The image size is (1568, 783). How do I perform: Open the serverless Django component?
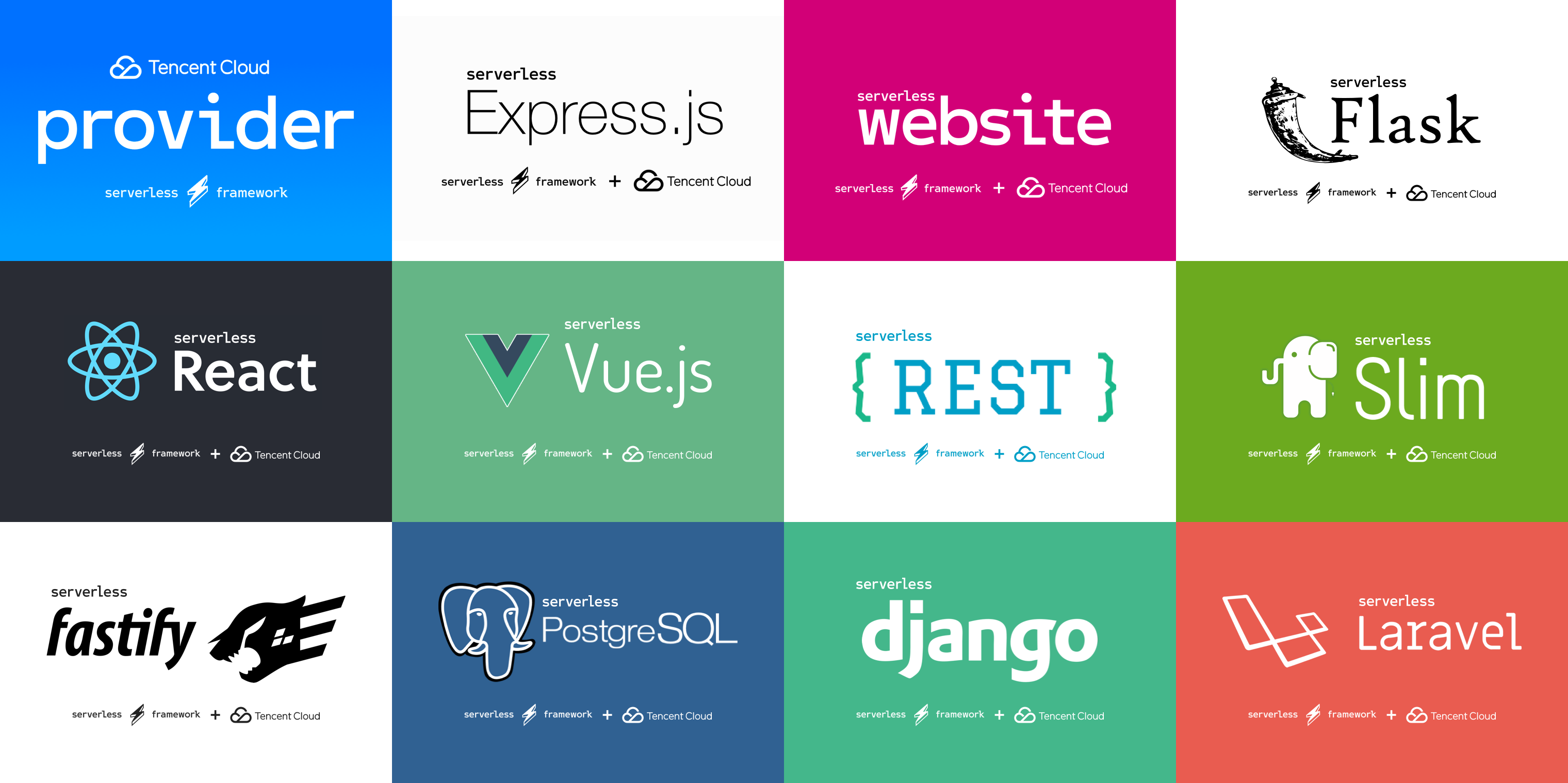tap(980, 653)
